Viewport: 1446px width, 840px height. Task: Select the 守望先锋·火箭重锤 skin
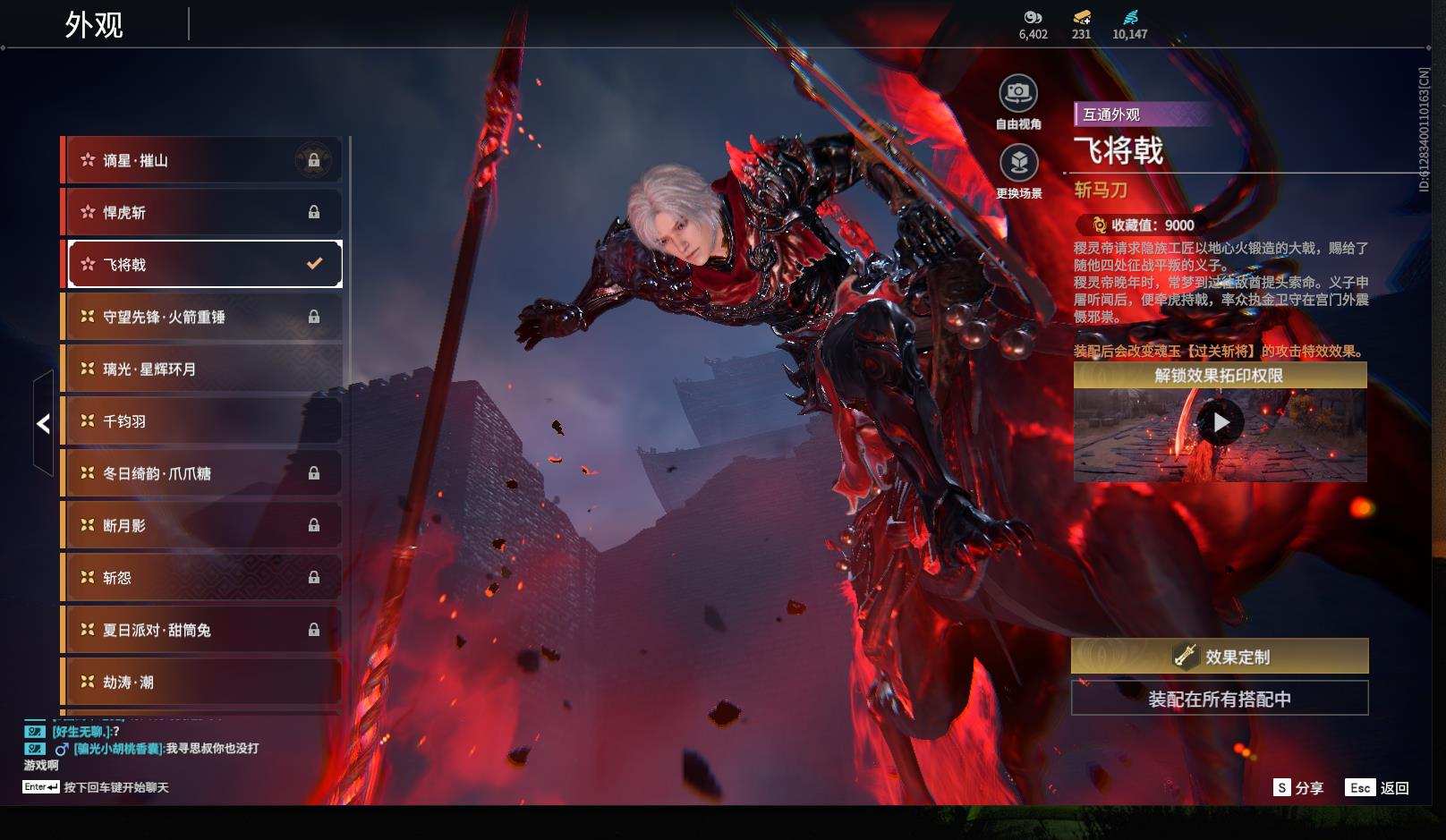[x=201, y=317]
